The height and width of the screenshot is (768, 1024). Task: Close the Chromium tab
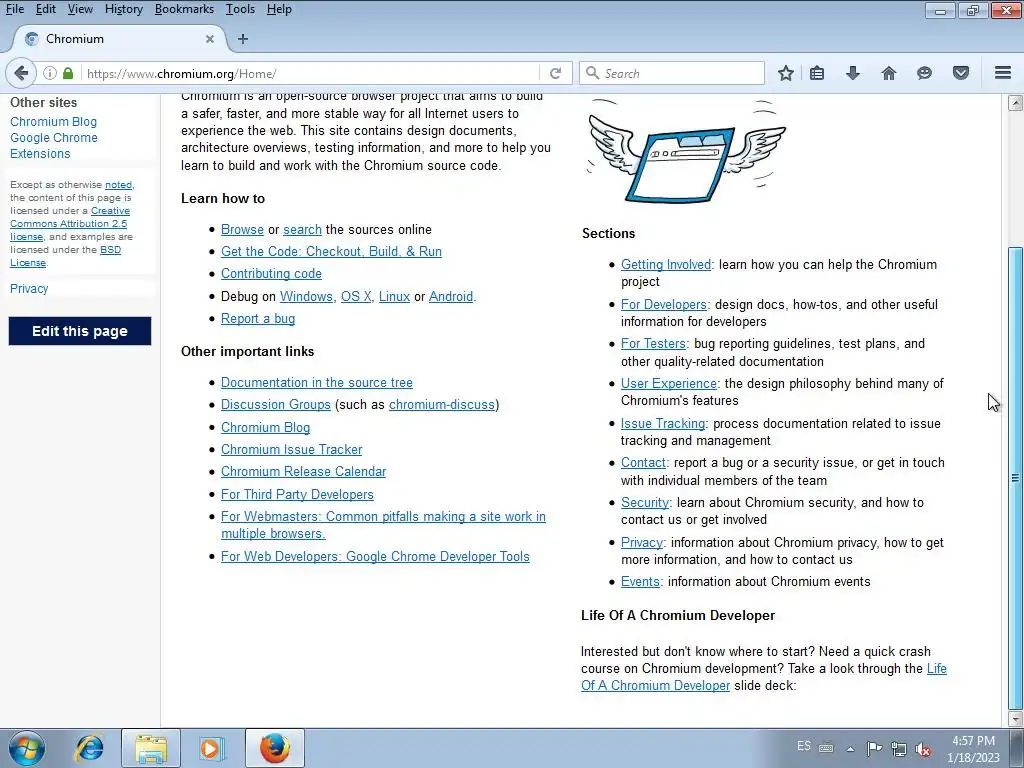[210, 39]
